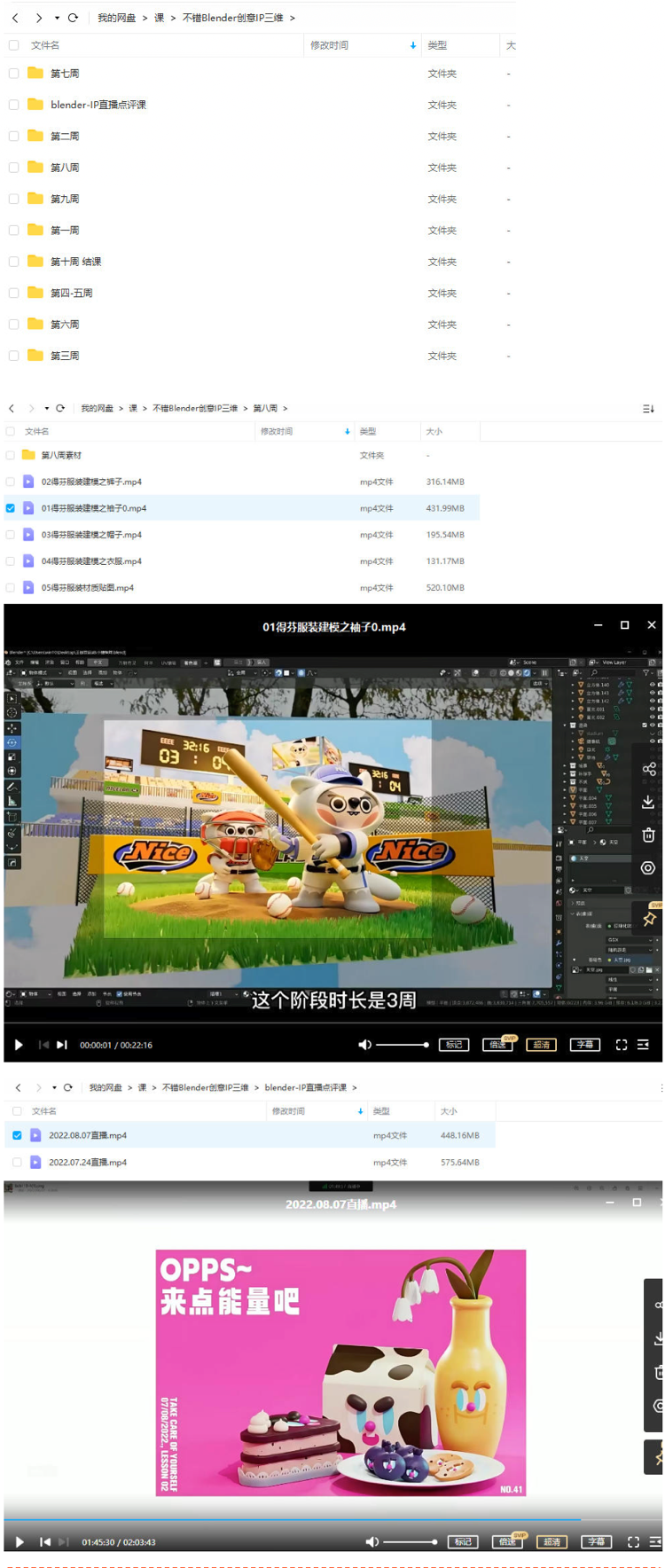665x1568 pixels.
Task: Click 字幕 button in 01得芬 player
Action: click(585, 1045)
